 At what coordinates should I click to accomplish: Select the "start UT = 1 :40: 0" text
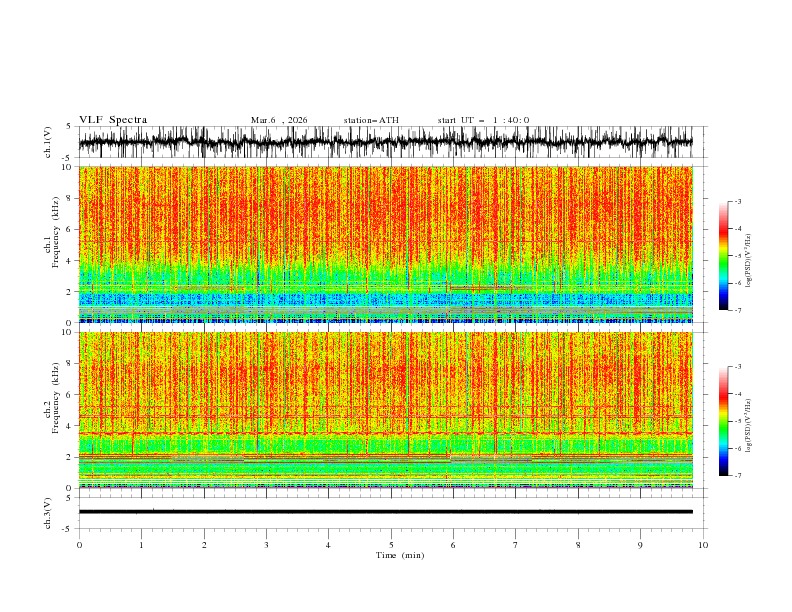pos(483,120)
